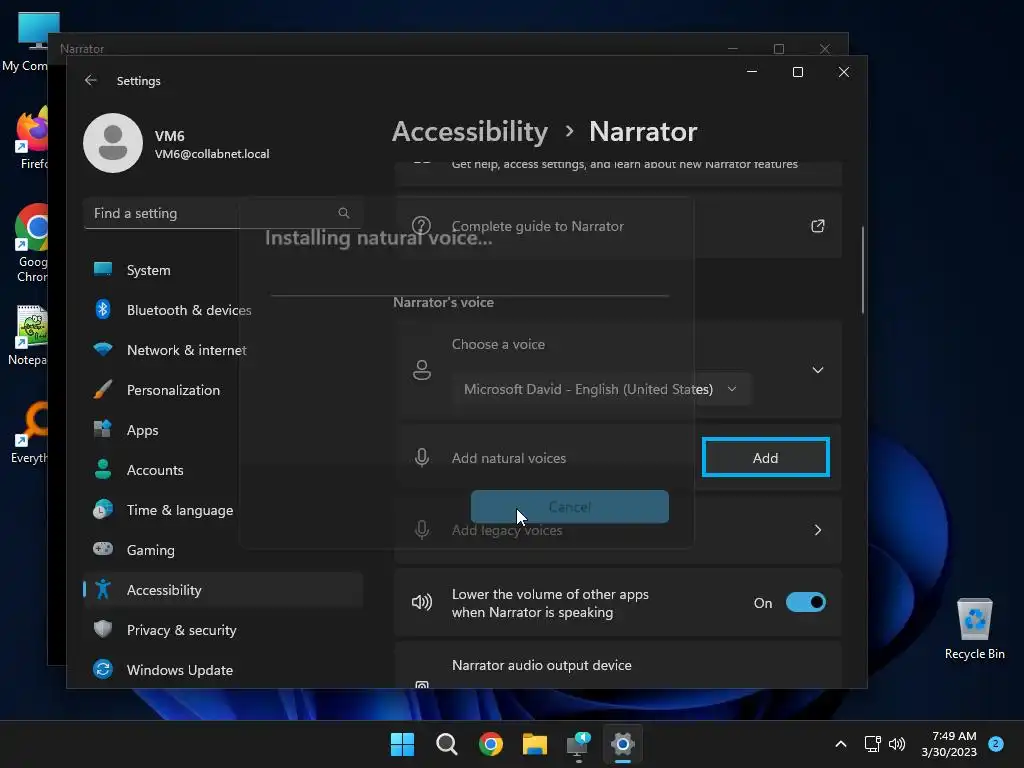Image resolution: width=1024 pixels, height=768 pixels.
Task: Click the network icon in system tray
Action: [x=872, y=744]
